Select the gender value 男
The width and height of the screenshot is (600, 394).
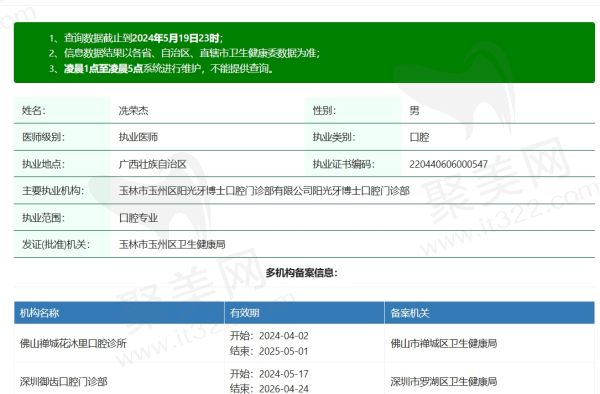point(414,111)
